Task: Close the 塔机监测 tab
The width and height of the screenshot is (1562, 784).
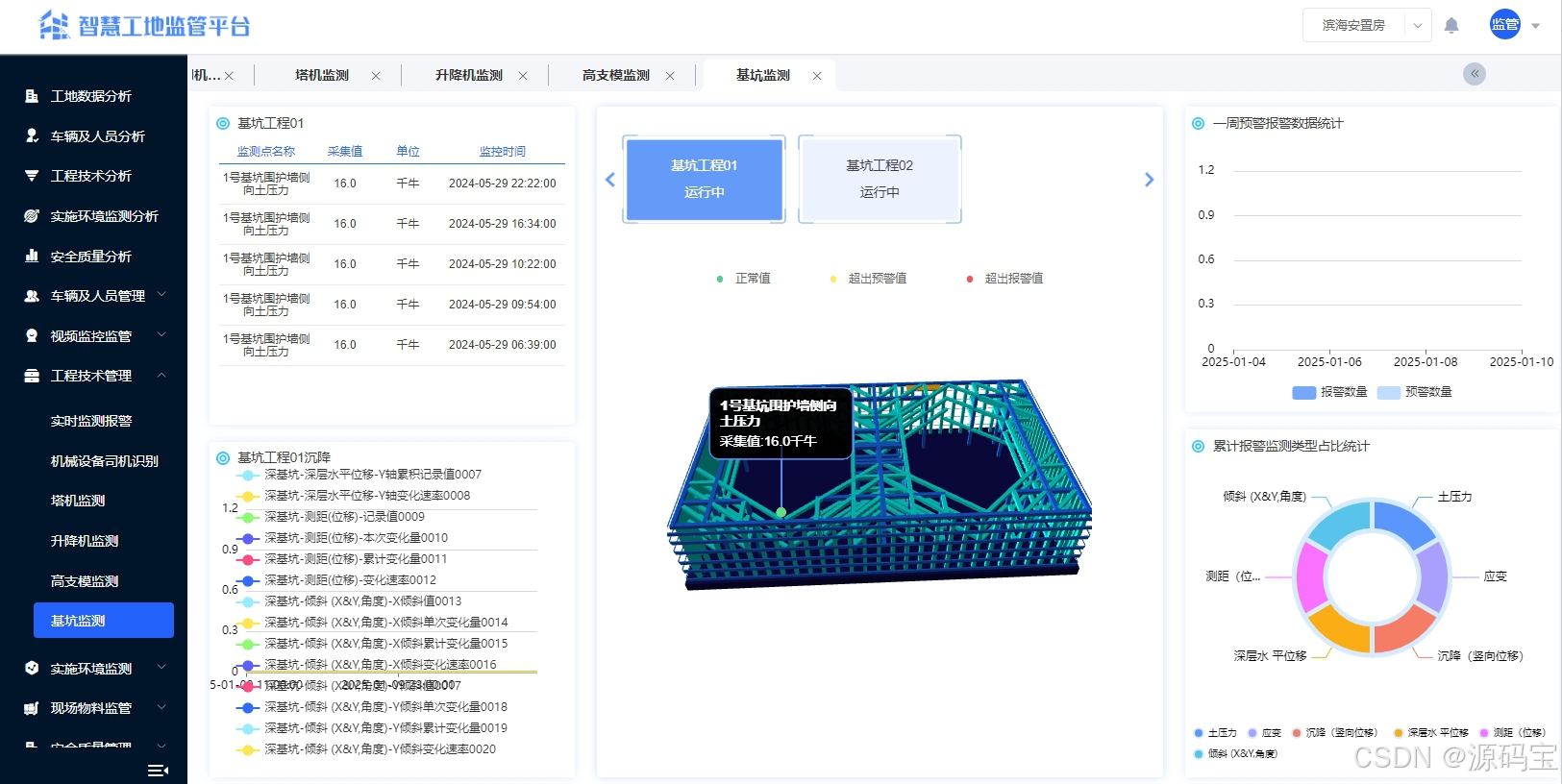Action: 376,76
